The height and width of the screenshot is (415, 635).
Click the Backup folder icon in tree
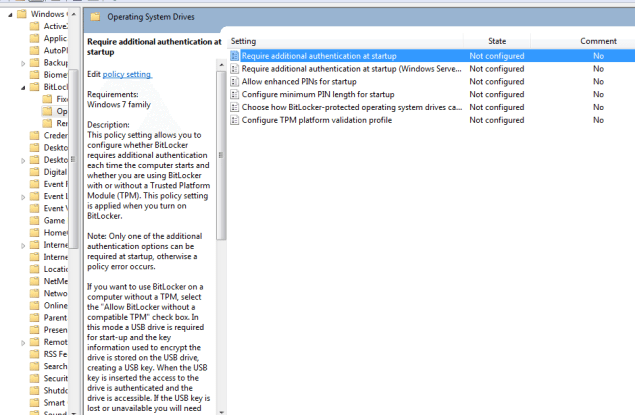(35, 63)
